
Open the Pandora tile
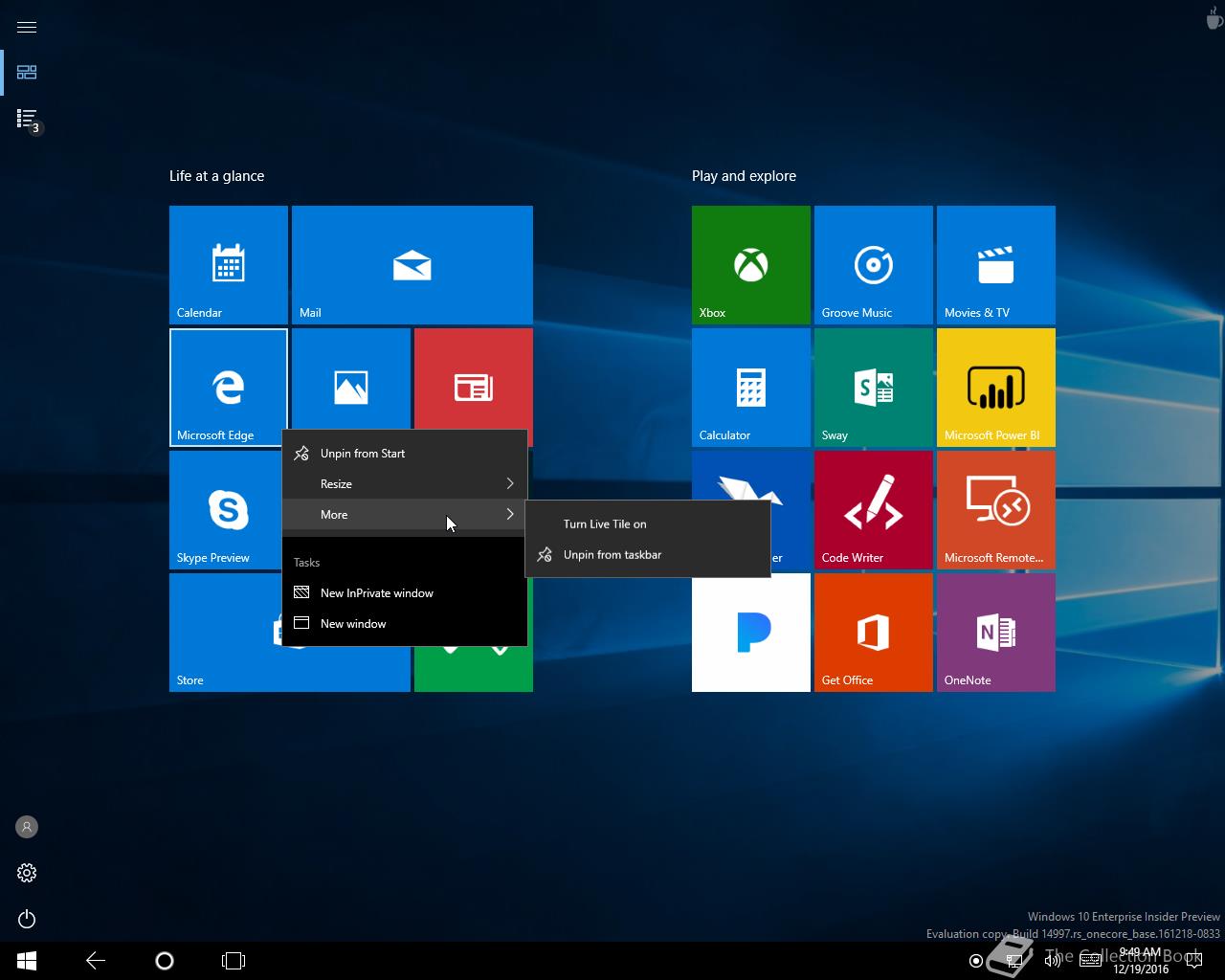click(x=751, y=635)
